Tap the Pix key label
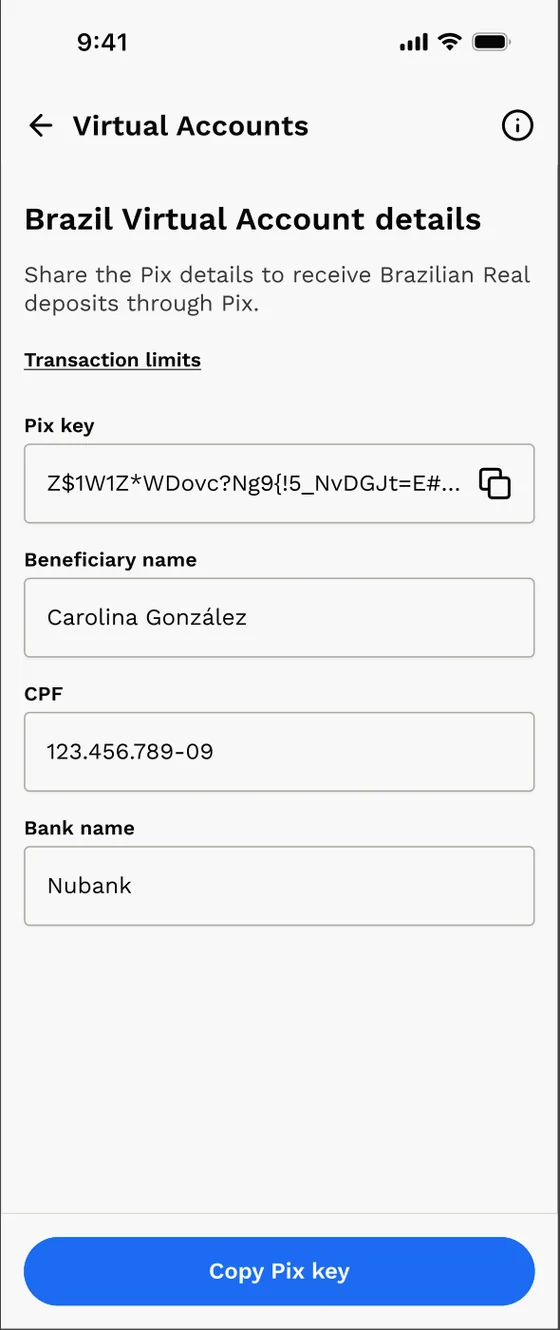Image resolution: width=560 pixels, height=1330 pixels. tap(59, 426)
